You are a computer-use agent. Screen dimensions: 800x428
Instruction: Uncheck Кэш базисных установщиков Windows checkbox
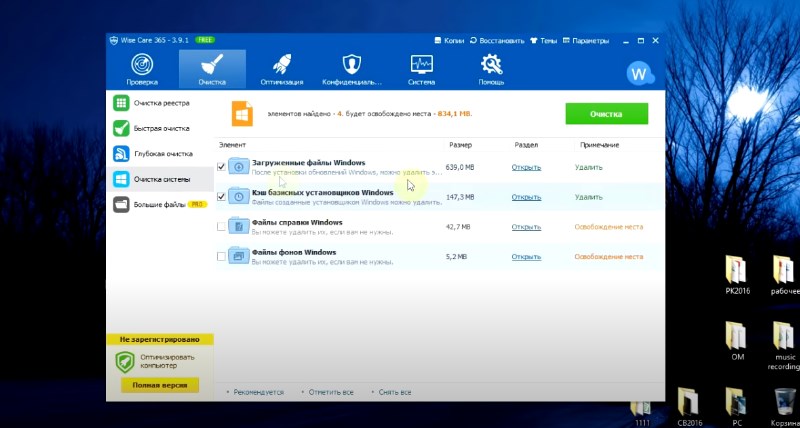[221, 197]
